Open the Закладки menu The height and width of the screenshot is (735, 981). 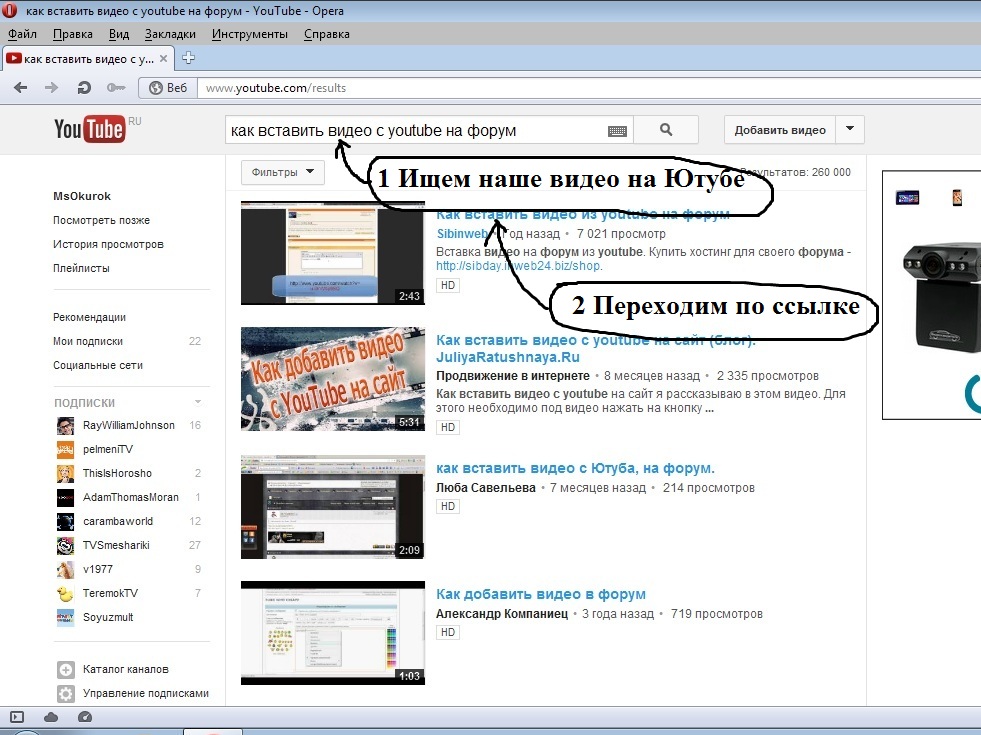[x=170, y=34]
